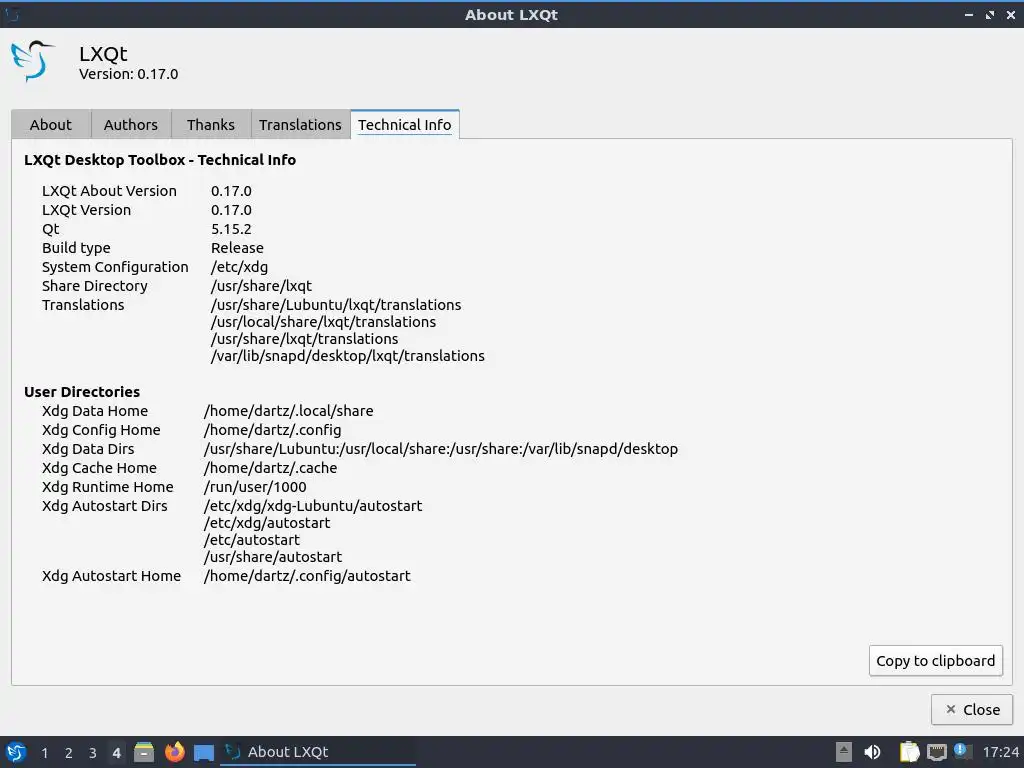The width and height of the screenshot is (1024, 768).
Task: Switch to virtual desktop 3
Action: [93, 753]
